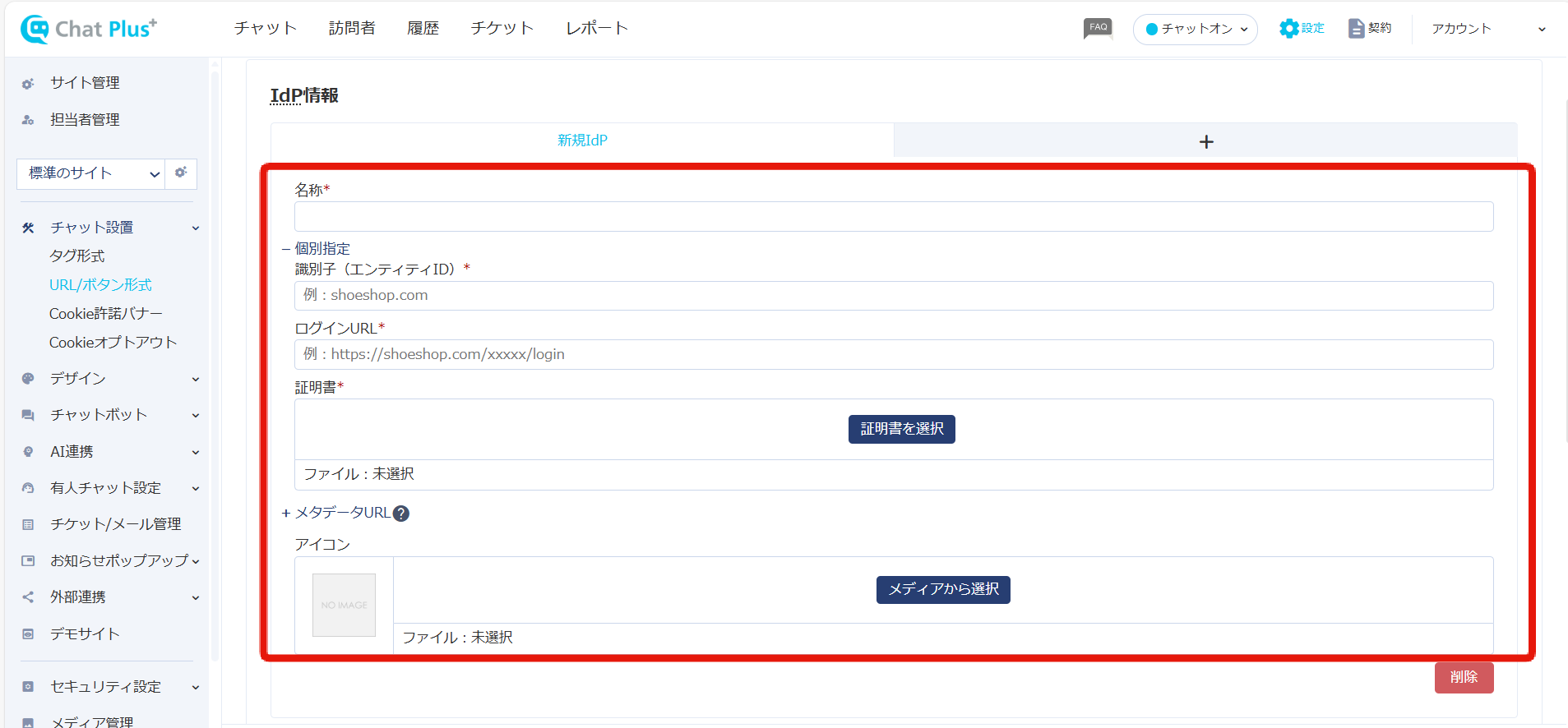This screenshot has width=1568, height=728.
Task: Open the レポート menu
Action: click(x=596, y=29)
